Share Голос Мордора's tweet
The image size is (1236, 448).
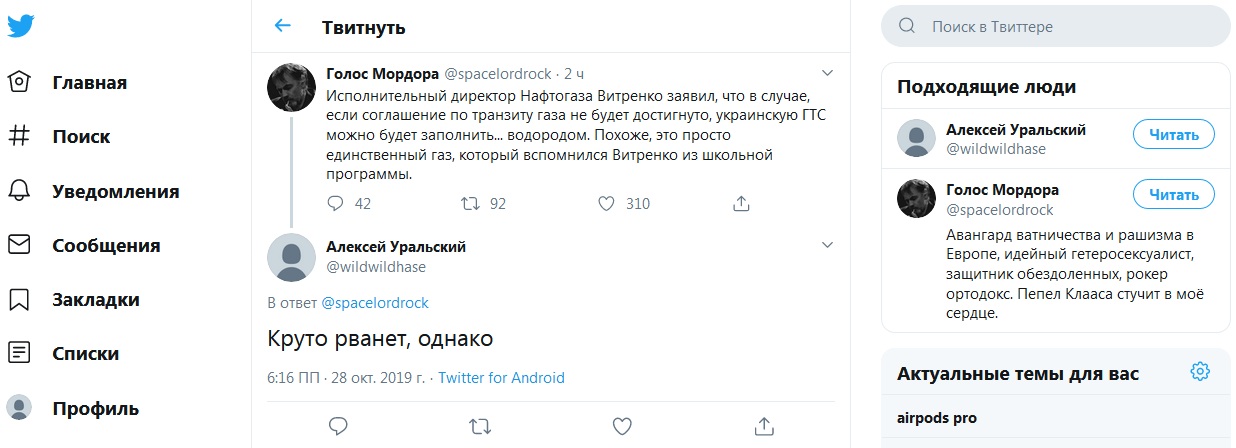(x=741, y=203)
